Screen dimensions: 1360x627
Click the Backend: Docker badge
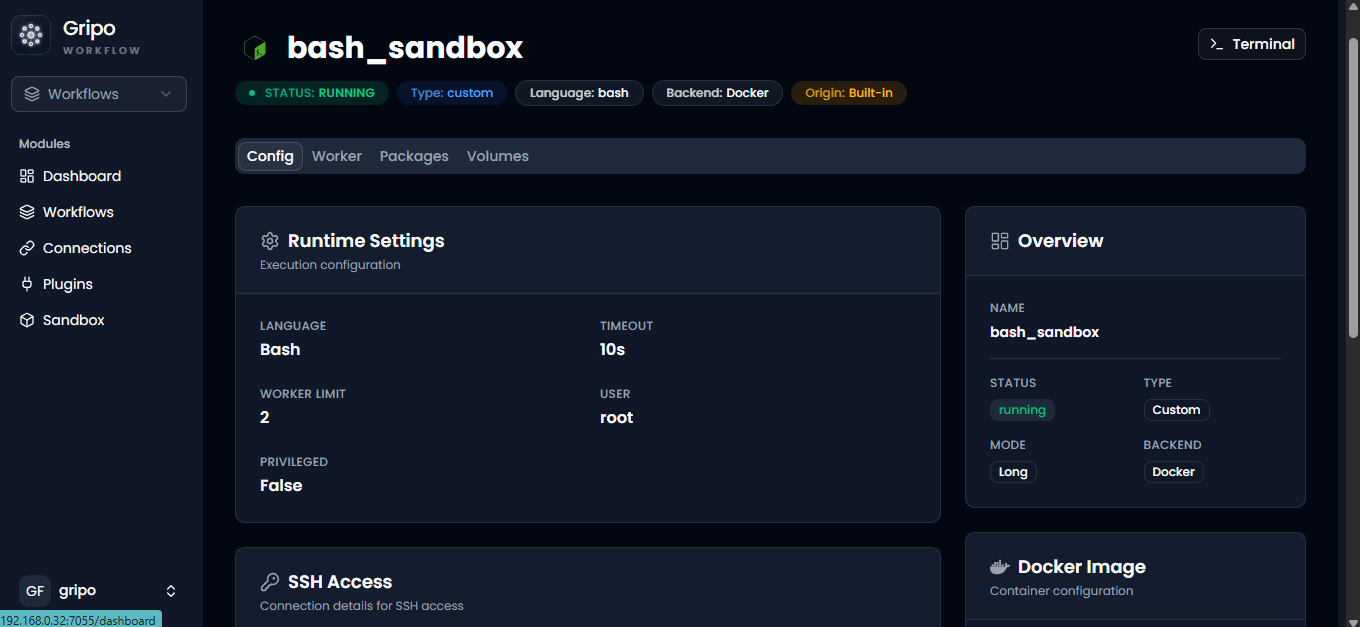click(717, 93)
